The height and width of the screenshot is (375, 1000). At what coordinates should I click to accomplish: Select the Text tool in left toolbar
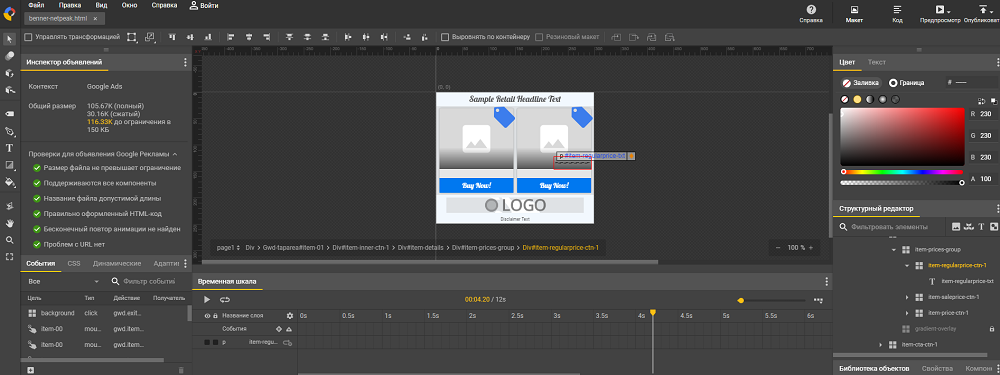(10, 148)
